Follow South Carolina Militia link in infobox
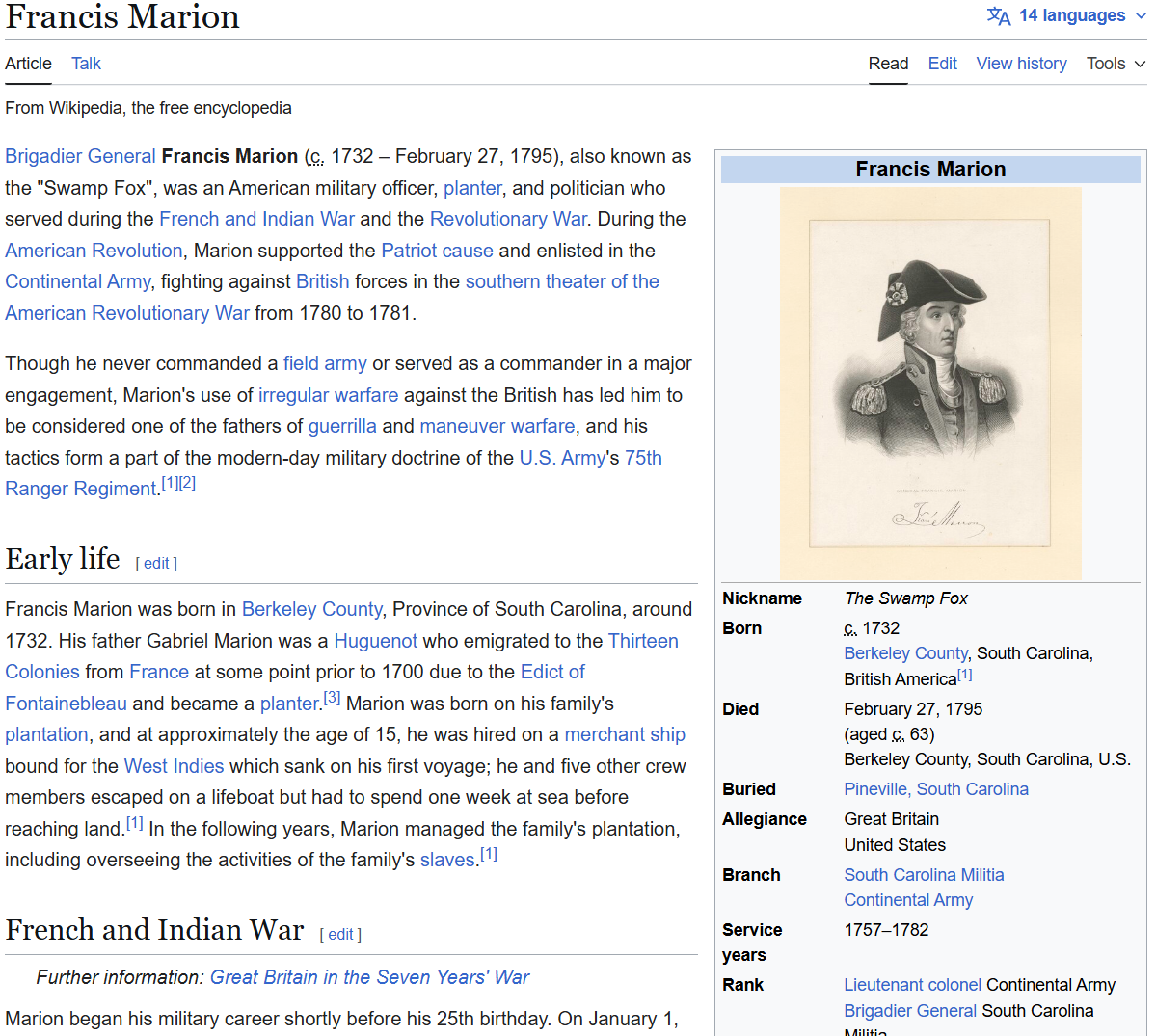This screenshot has height=1036, width=1156. (x=924, y=875)
